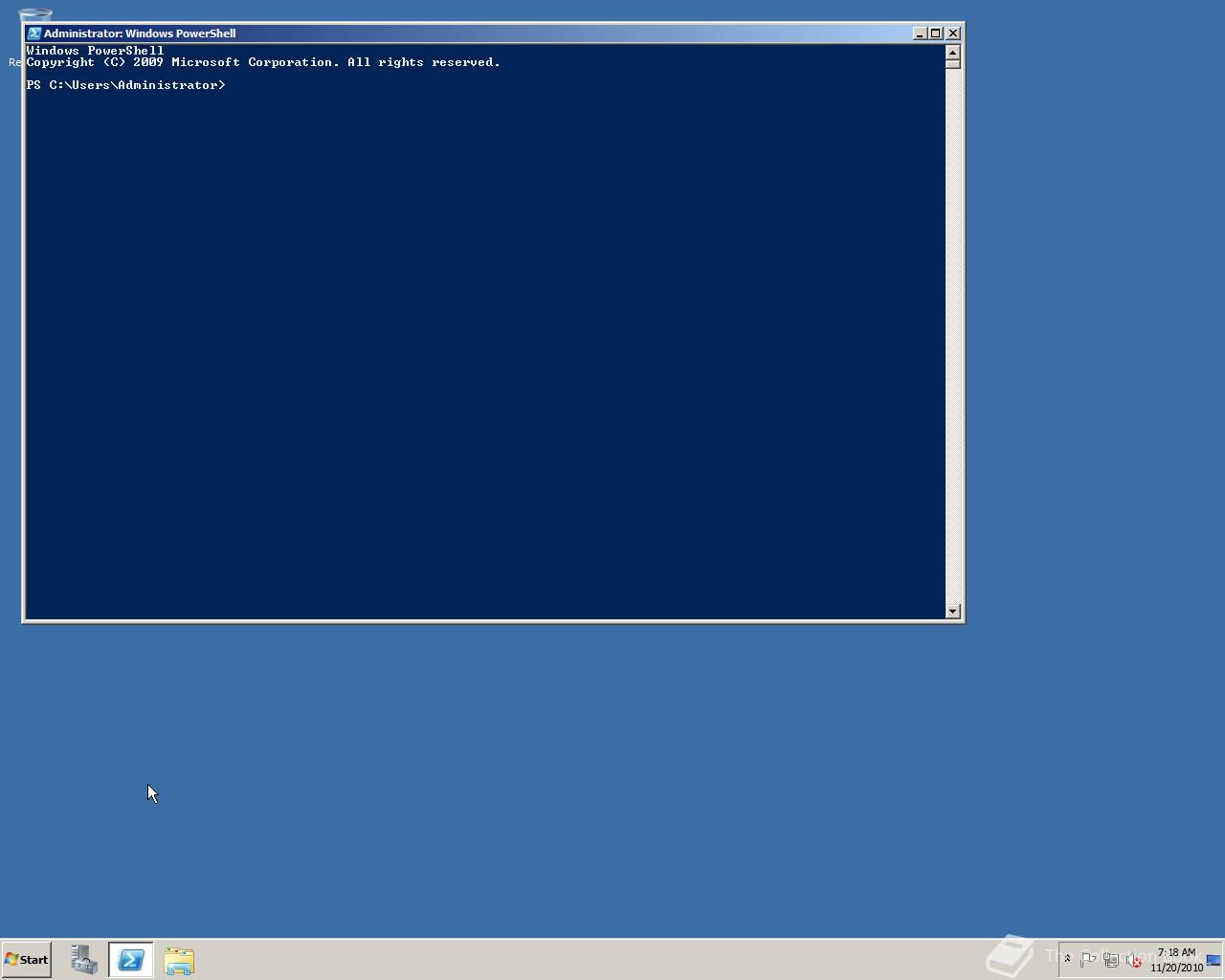Close the PowerShell window
Viewport: 1225px width, 980px height.
[953, 33]
